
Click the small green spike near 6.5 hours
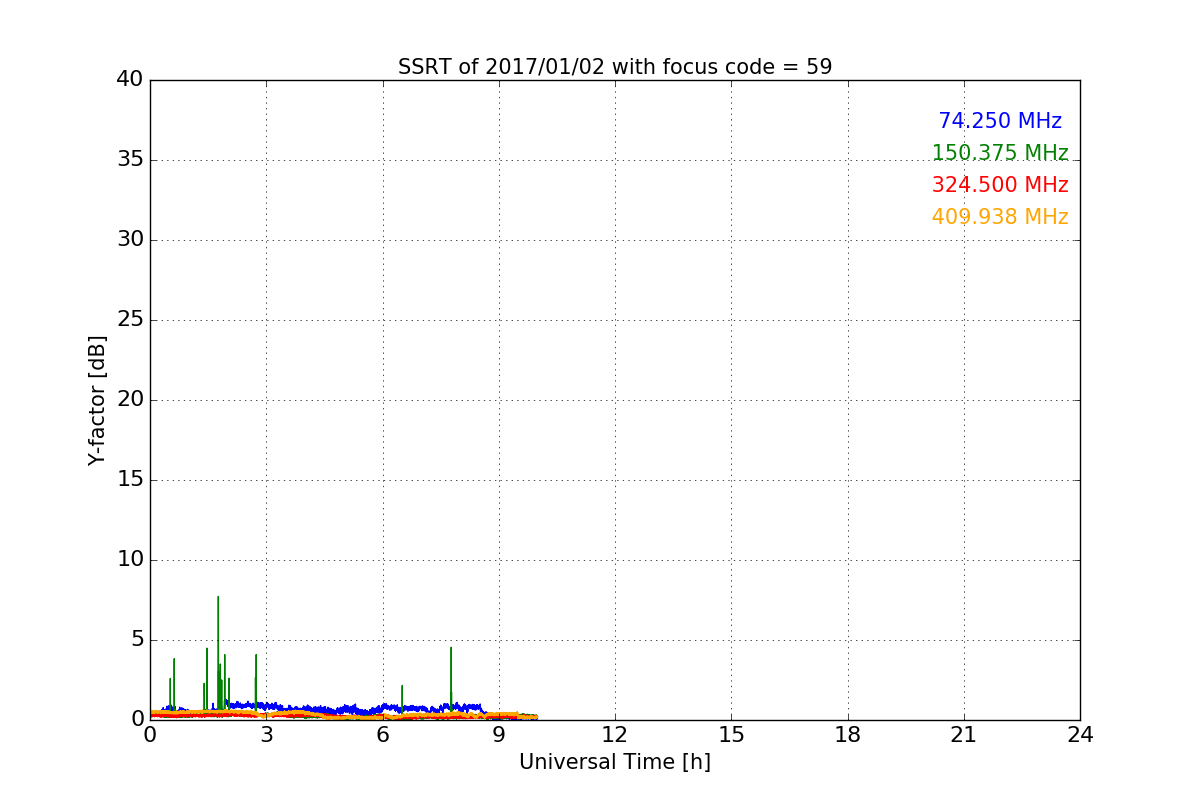point(402,697)
